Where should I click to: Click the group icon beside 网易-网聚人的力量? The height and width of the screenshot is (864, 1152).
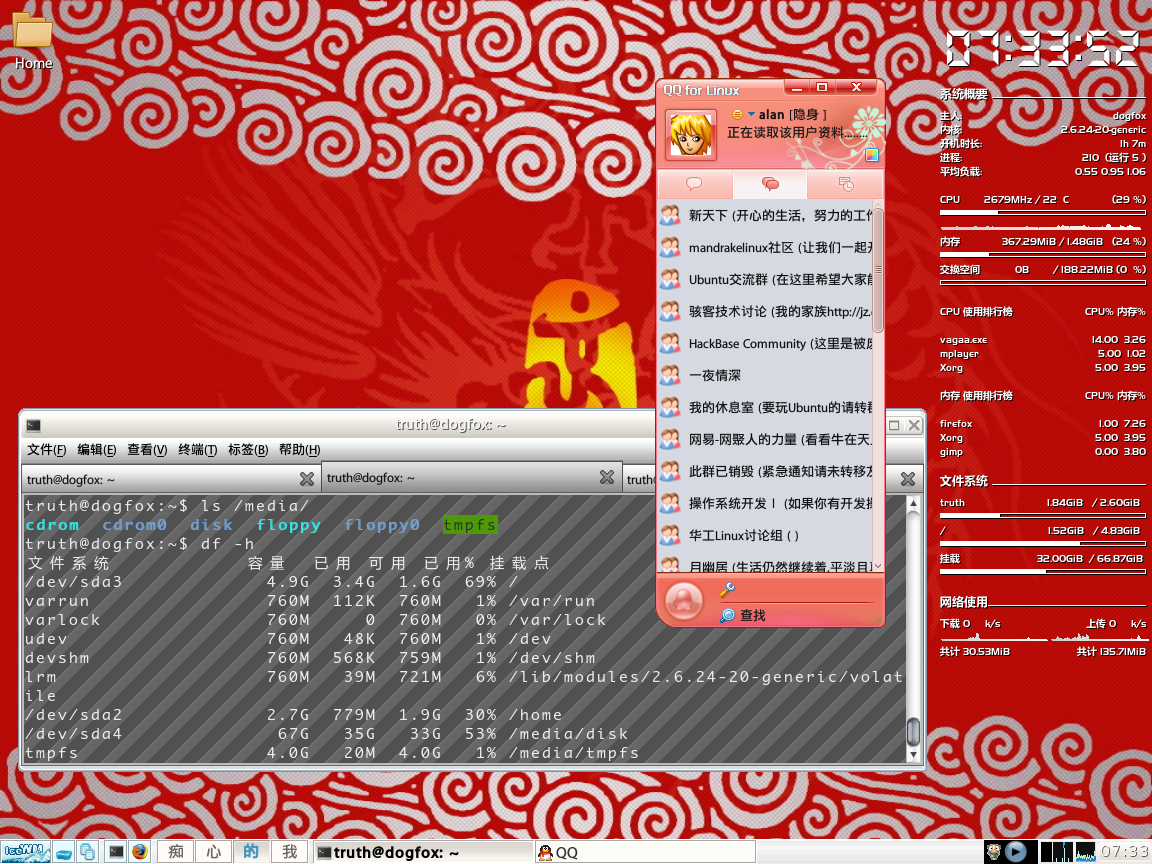tap(670, 439)
